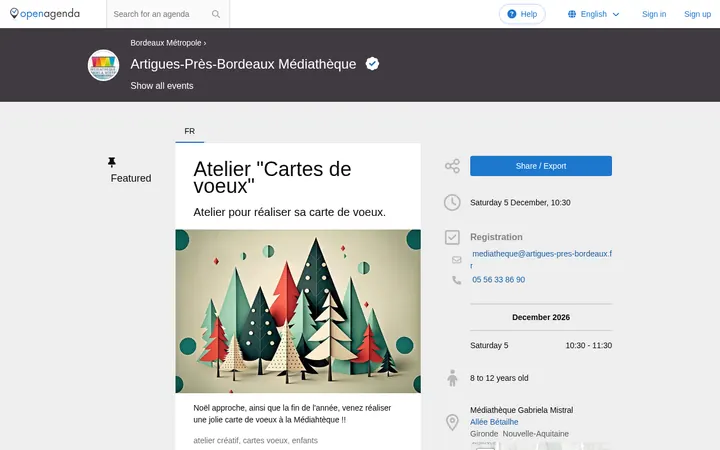Click the December 2026 month heading
The width and height of the screenshot is (720, 450).
[x=541, y=317]
